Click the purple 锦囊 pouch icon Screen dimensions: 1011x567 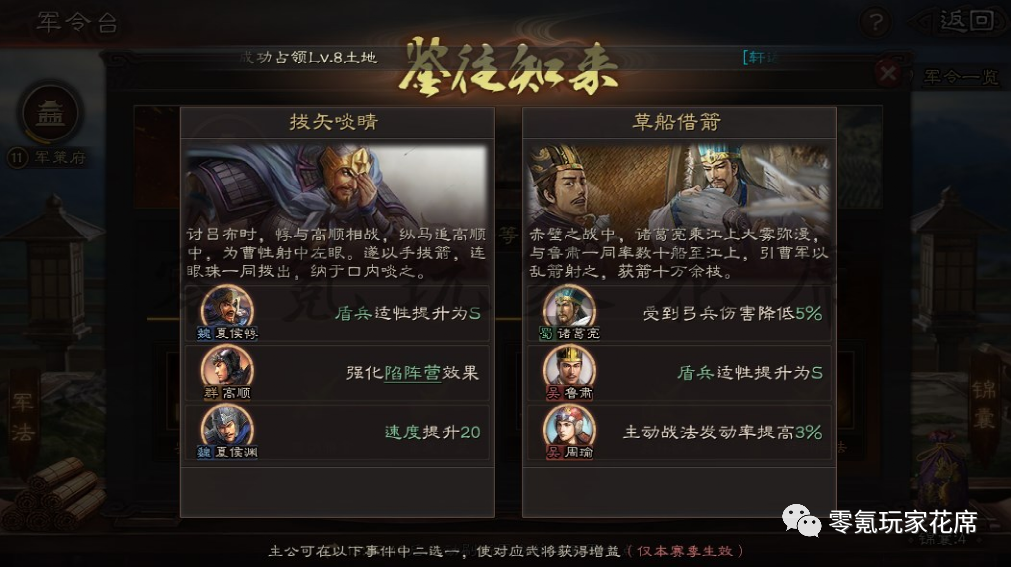943,472
